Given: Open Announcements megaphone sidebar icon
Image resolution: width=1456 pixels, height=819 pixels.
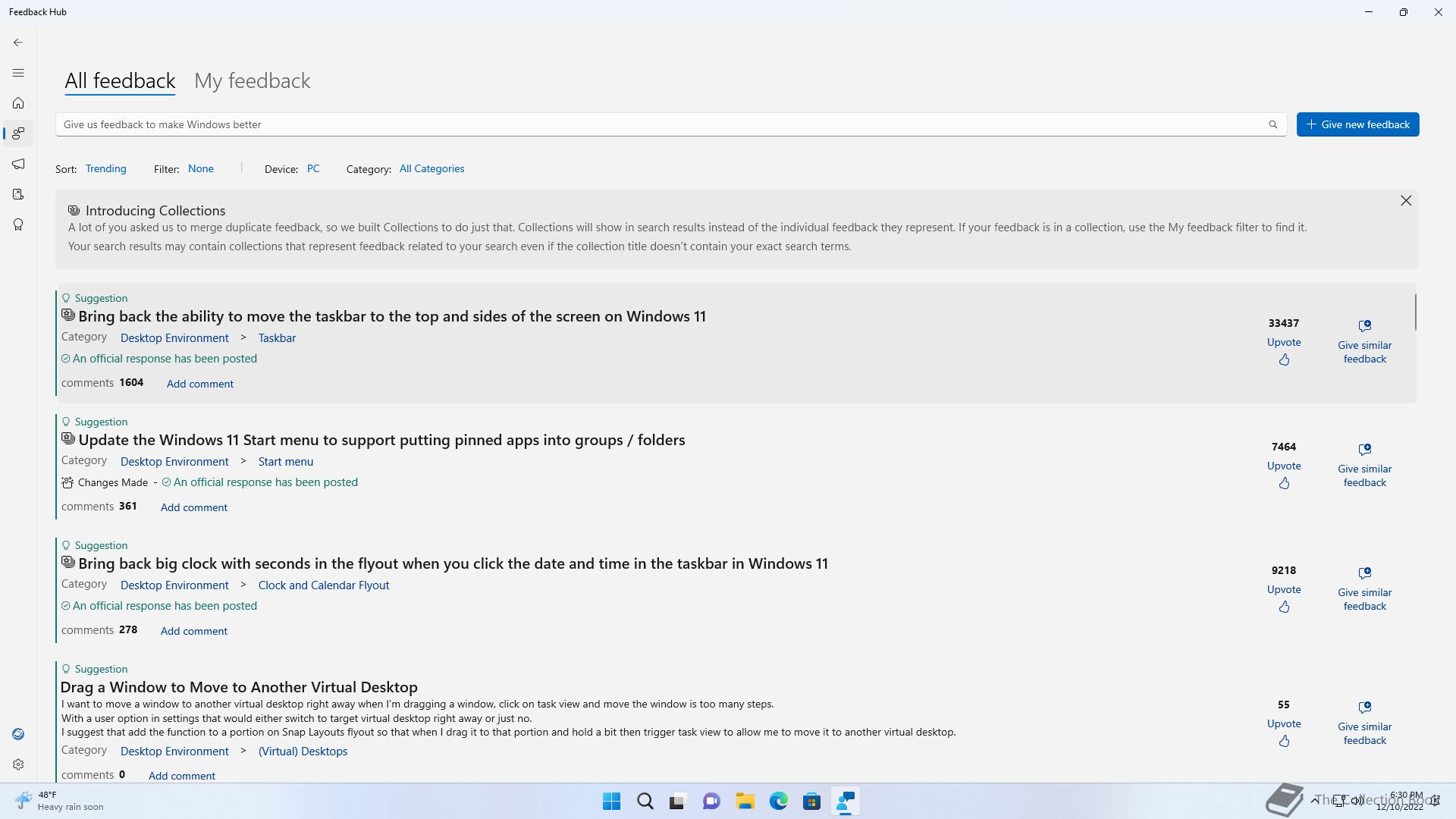Looking at the screenshot, I should 18,164.
